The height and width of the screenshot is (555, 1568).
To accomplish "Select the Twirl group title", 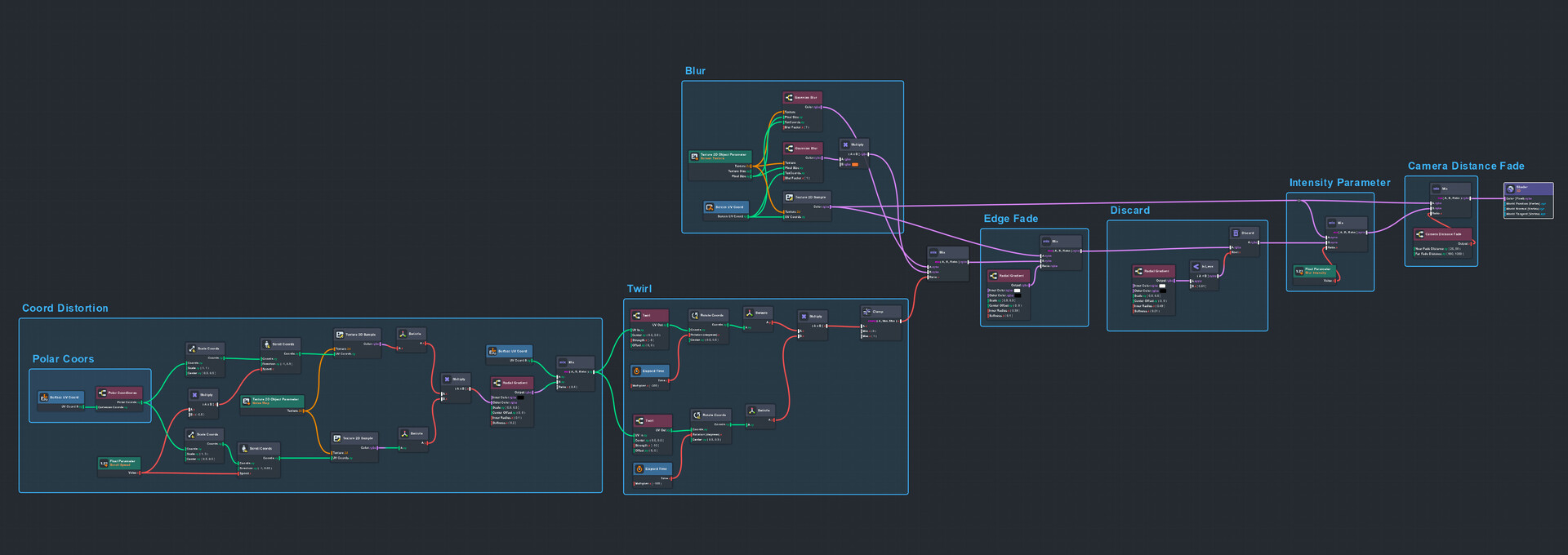I will [639, 289].
